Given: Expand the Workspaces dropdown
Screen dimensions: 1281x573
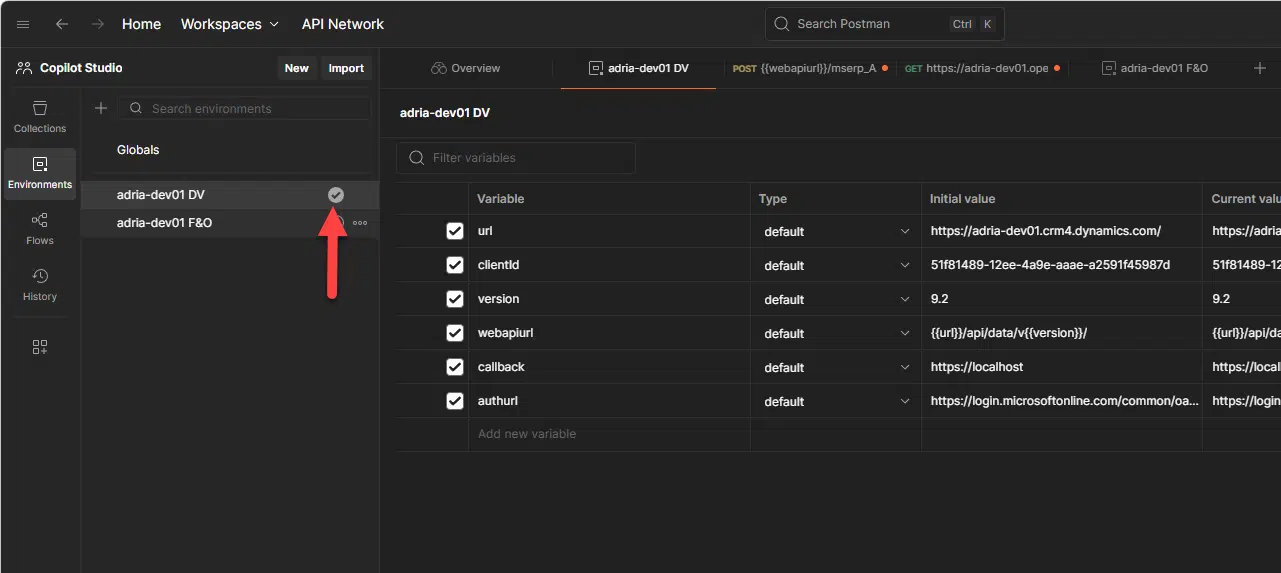Looking at the screenshot, I should [x=230, y=24].
